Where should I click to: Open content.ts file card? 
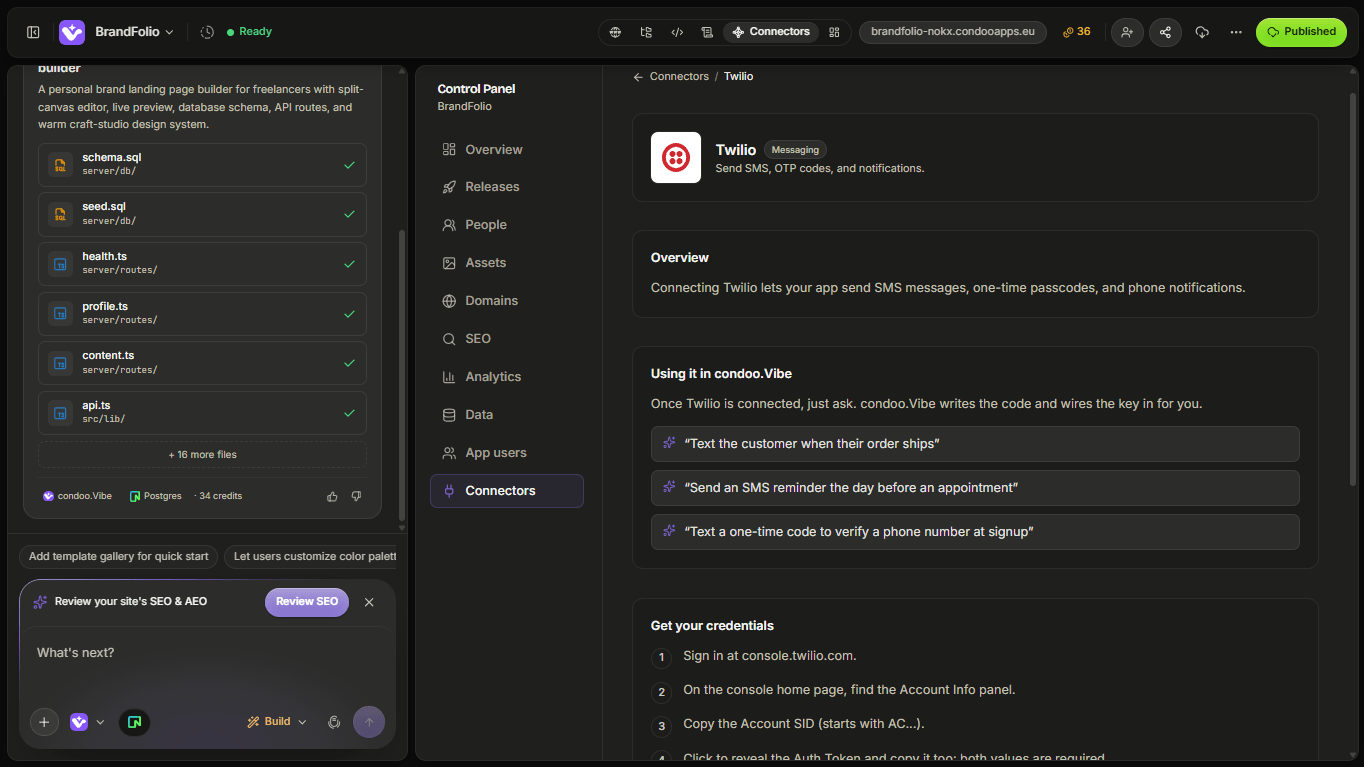tap(202, 363)
